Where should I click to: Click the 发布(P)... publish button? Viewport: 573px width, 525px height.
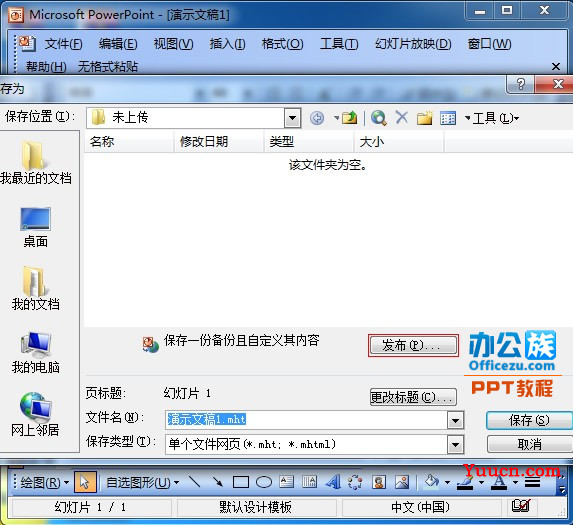413,345
